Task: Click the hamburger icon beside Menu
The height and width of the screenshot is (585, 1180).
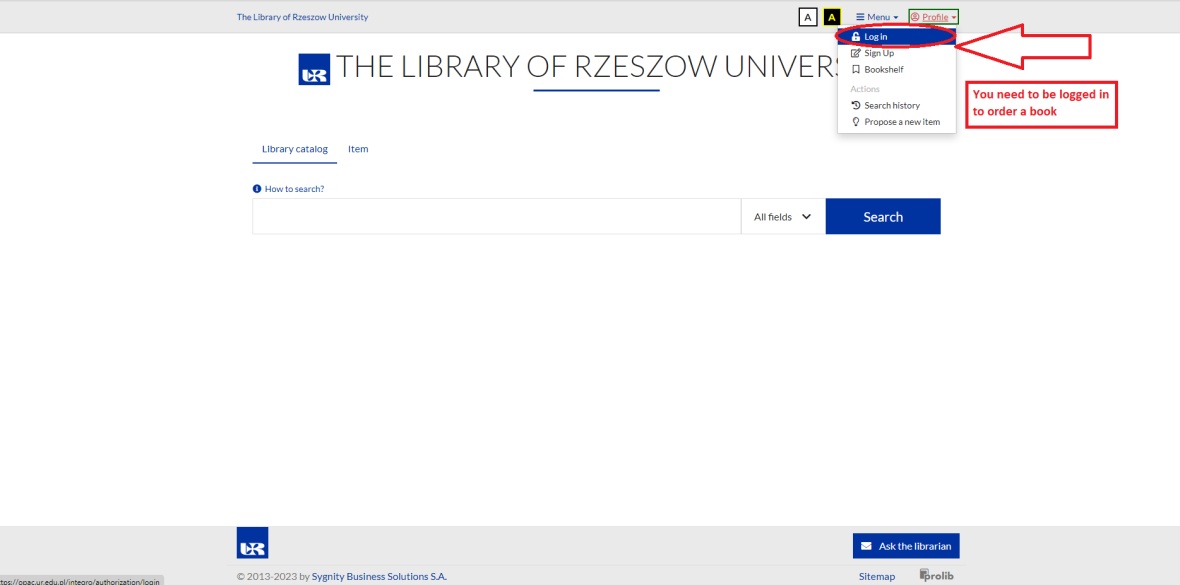Action: pos(860,17)
